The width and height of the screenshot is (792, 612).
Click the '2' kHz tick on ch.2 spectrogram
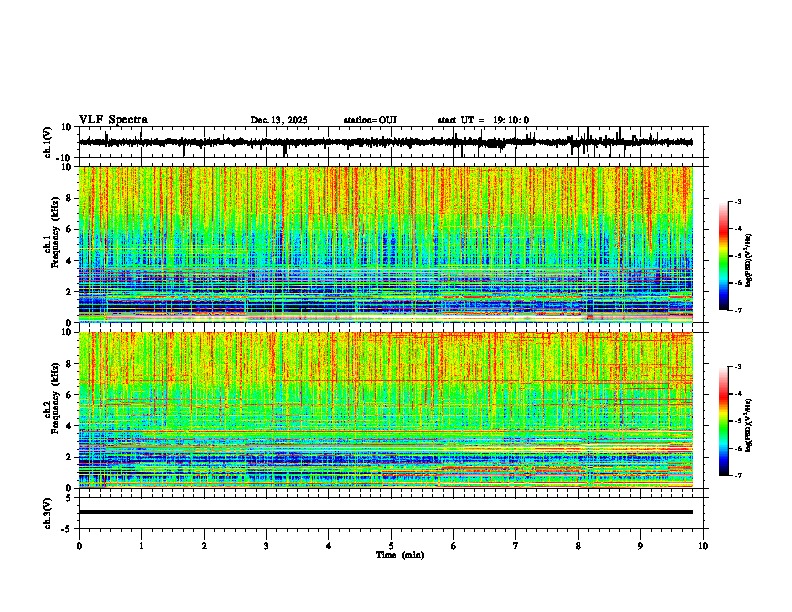point(69,457)
